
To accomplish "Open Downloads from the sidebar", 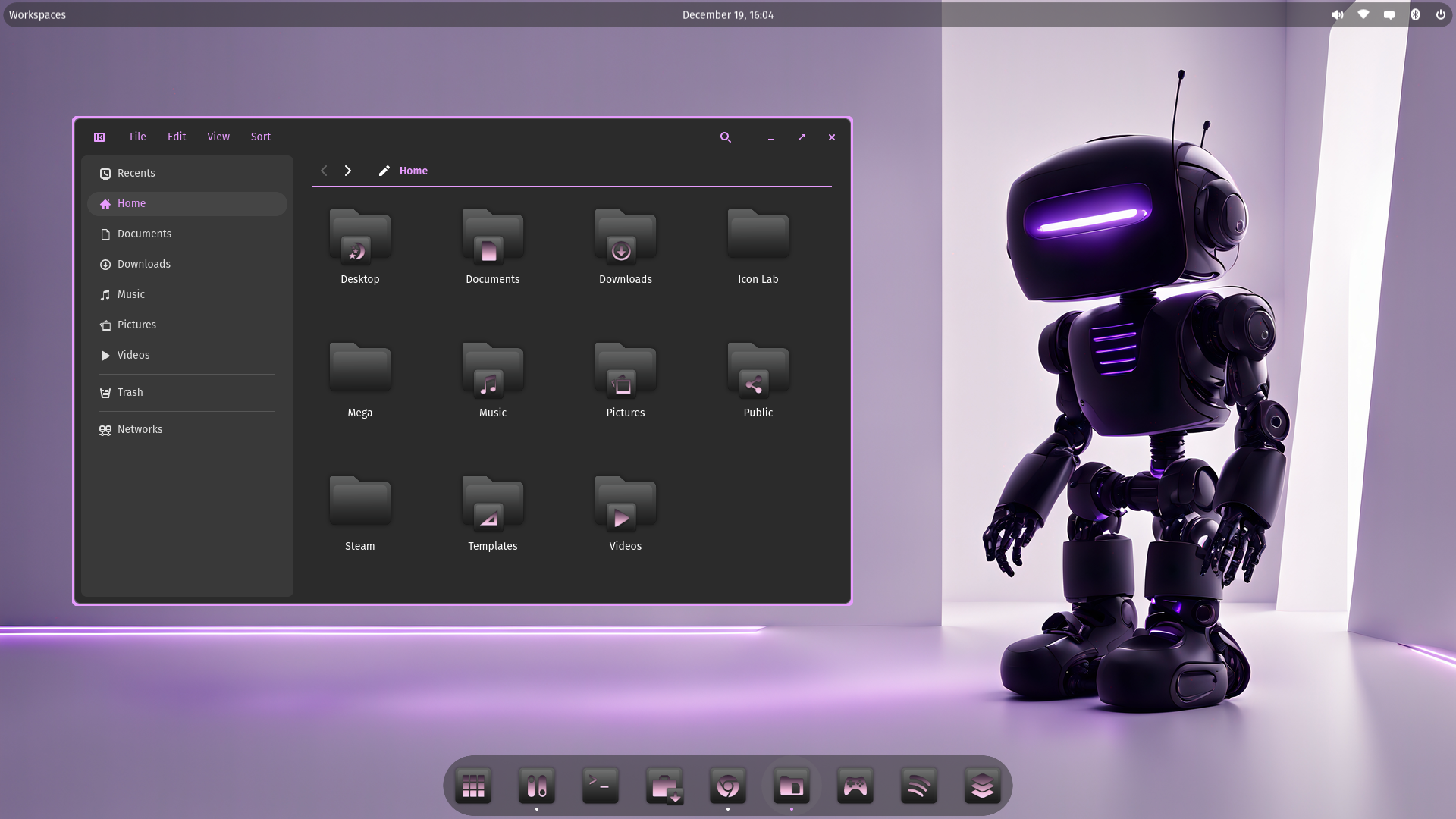I will (x=187, y=264).
